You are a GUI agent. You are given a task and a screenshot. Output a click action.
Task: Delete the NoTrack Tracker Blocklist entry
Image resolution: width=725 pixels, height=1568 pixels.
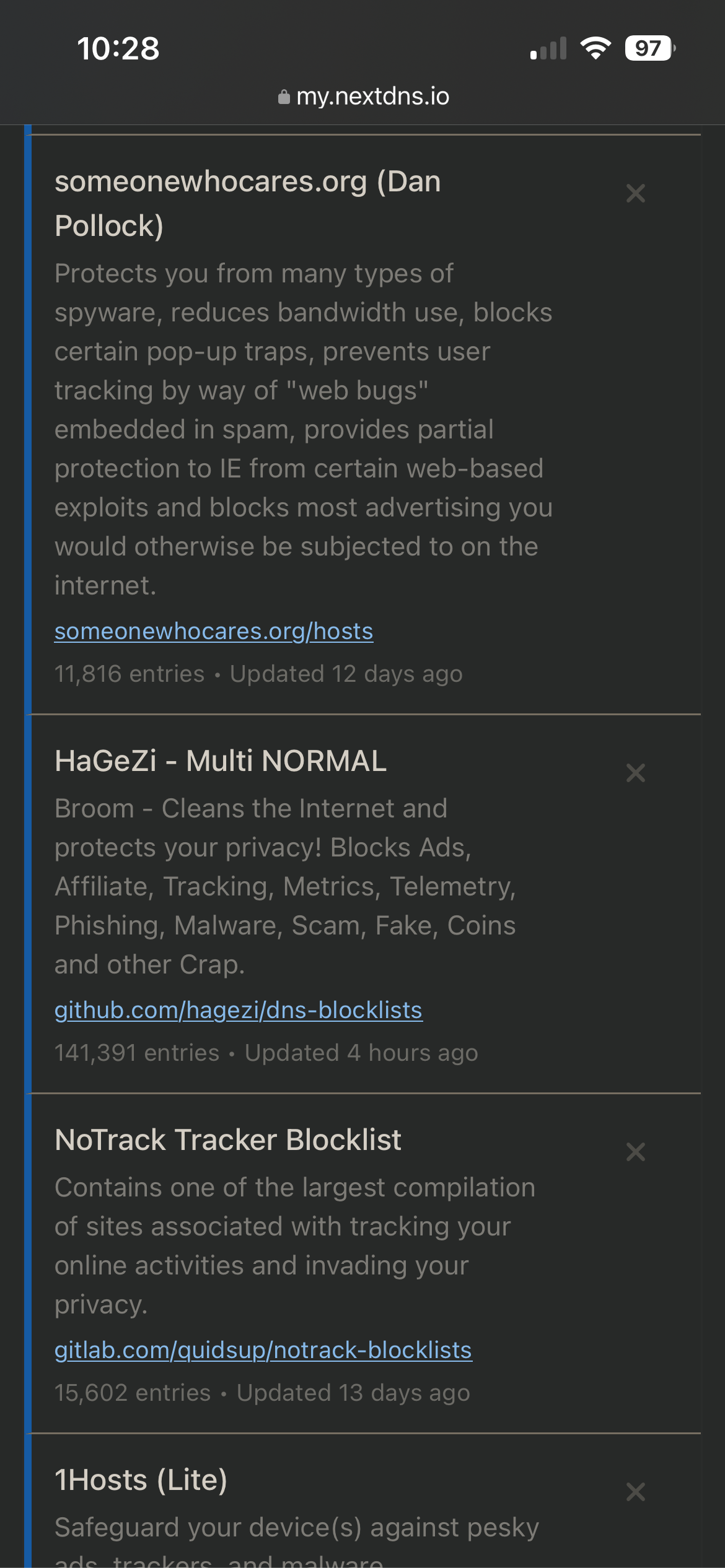[x=636, y=1152]
